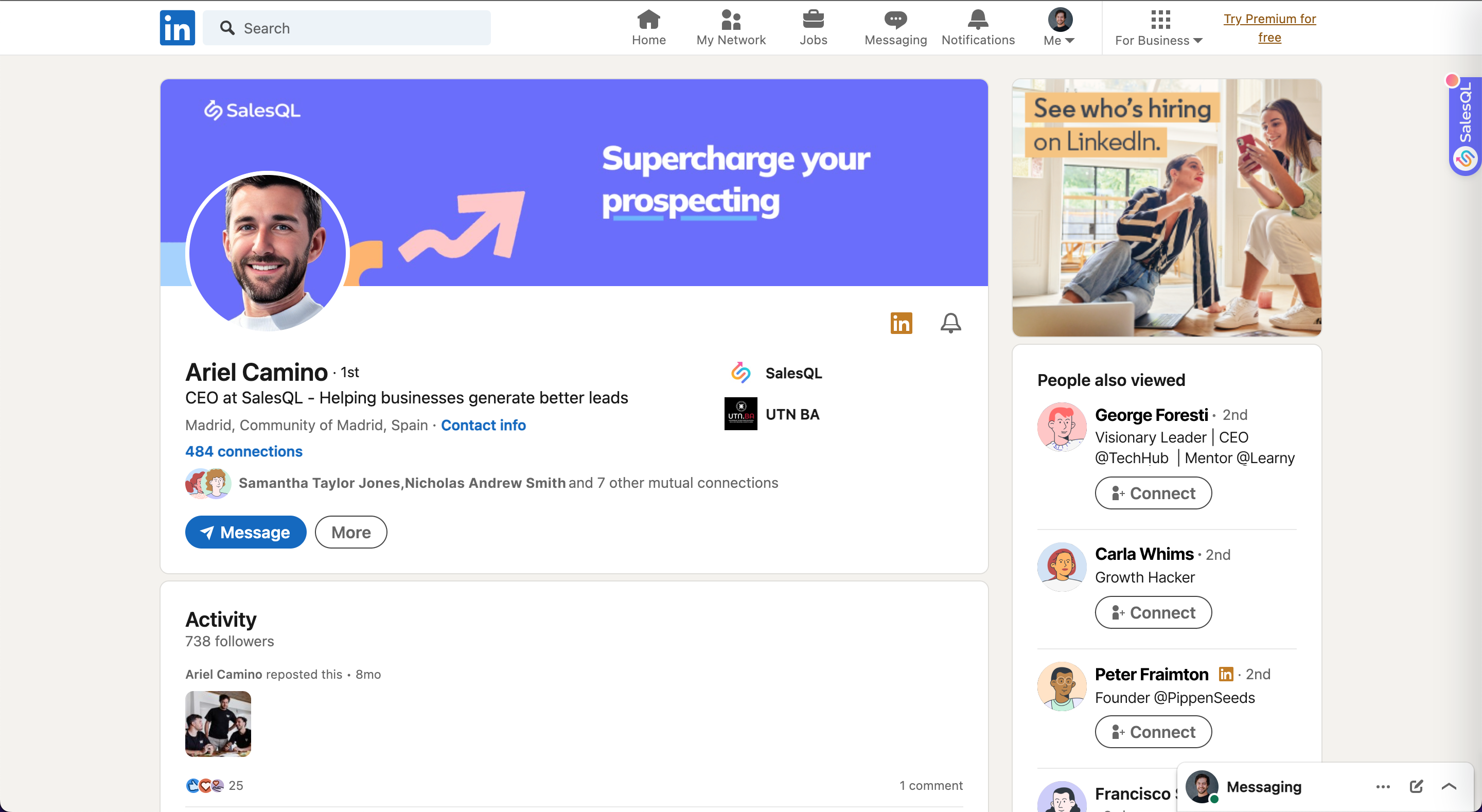Image resolution: width=1482 pixels, height=812 pixels.
Task: Toggle the profile notification bell for Ariel
Action: 950,323
